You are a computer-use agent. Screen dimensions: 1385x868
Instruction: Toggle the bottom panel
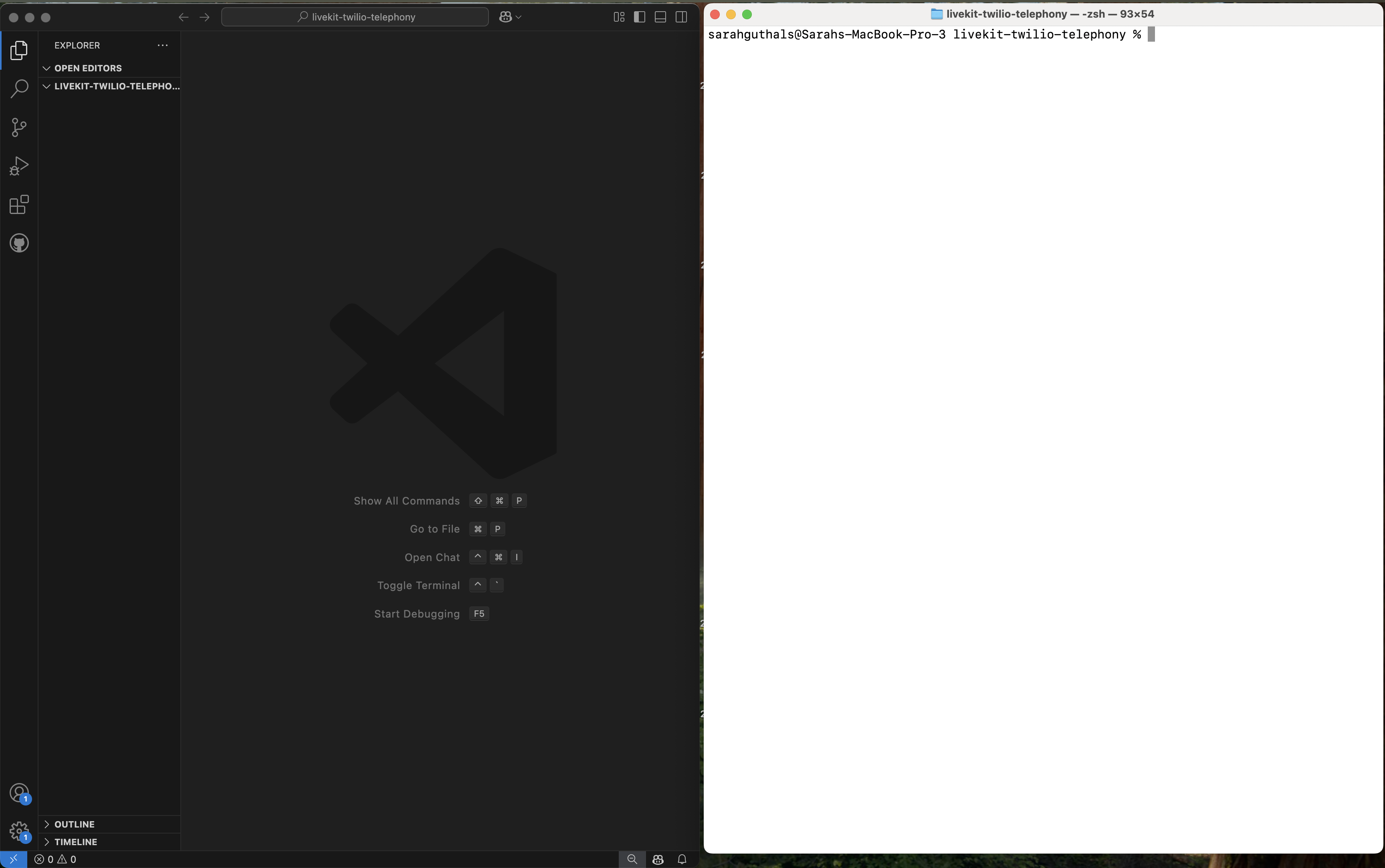661,17
